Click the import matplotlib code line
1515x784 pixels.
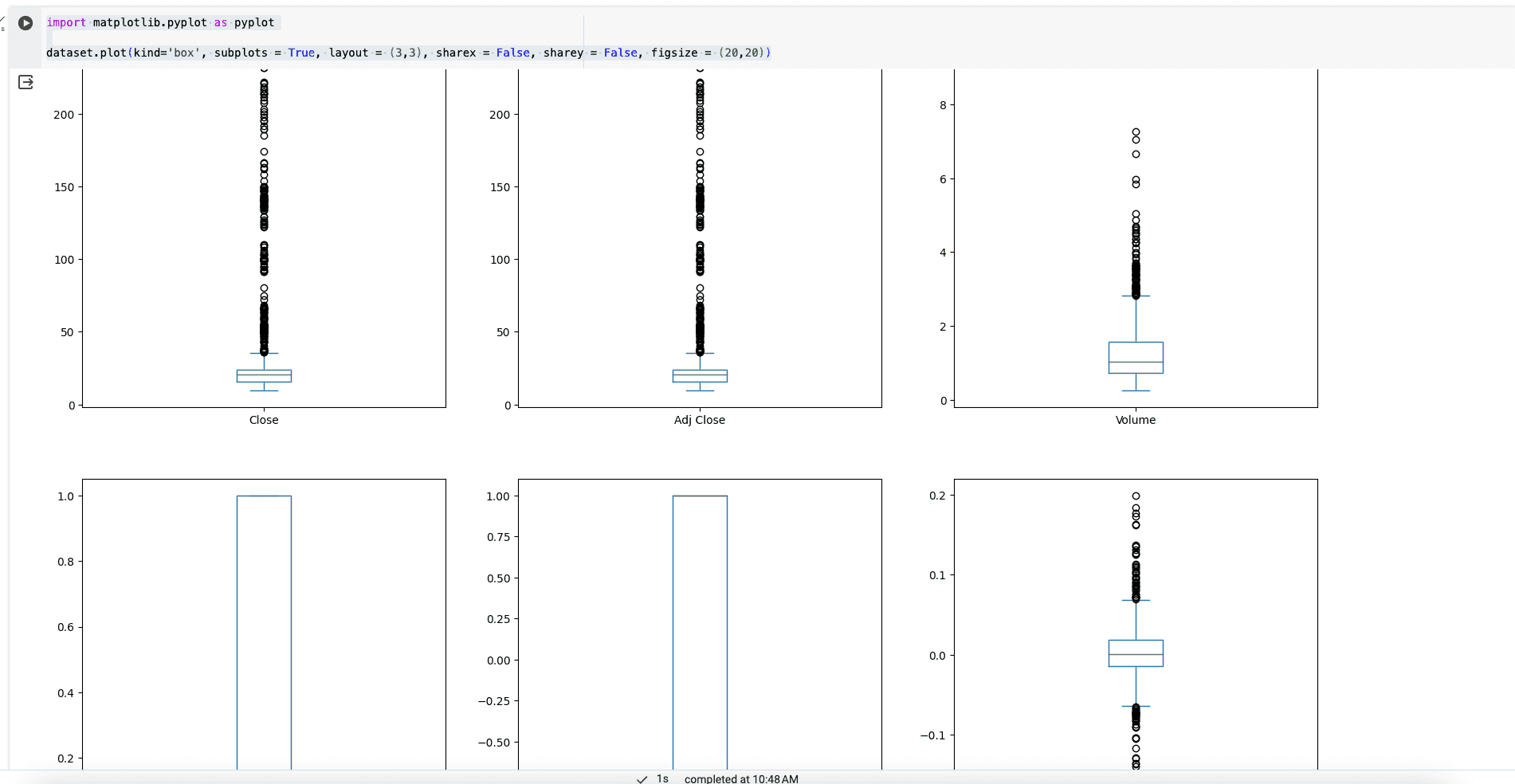[160, 22]
